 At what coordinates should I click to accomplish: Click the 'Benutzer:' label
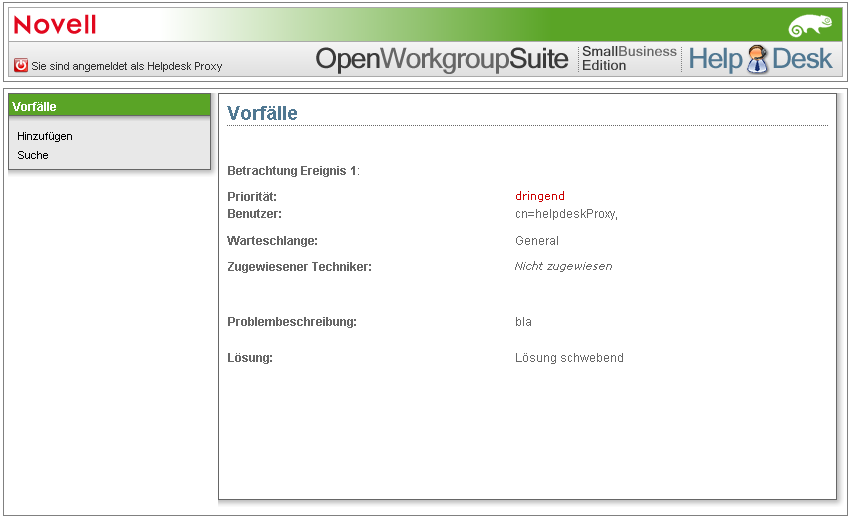point(254,214)
